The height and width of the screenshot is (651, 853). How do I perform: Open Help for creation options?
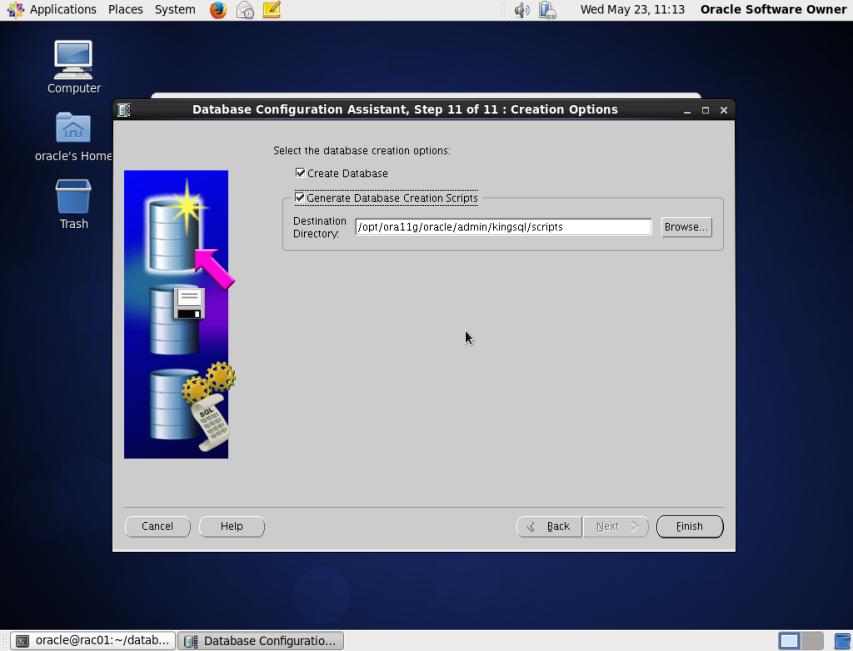[x=231, y=526]
